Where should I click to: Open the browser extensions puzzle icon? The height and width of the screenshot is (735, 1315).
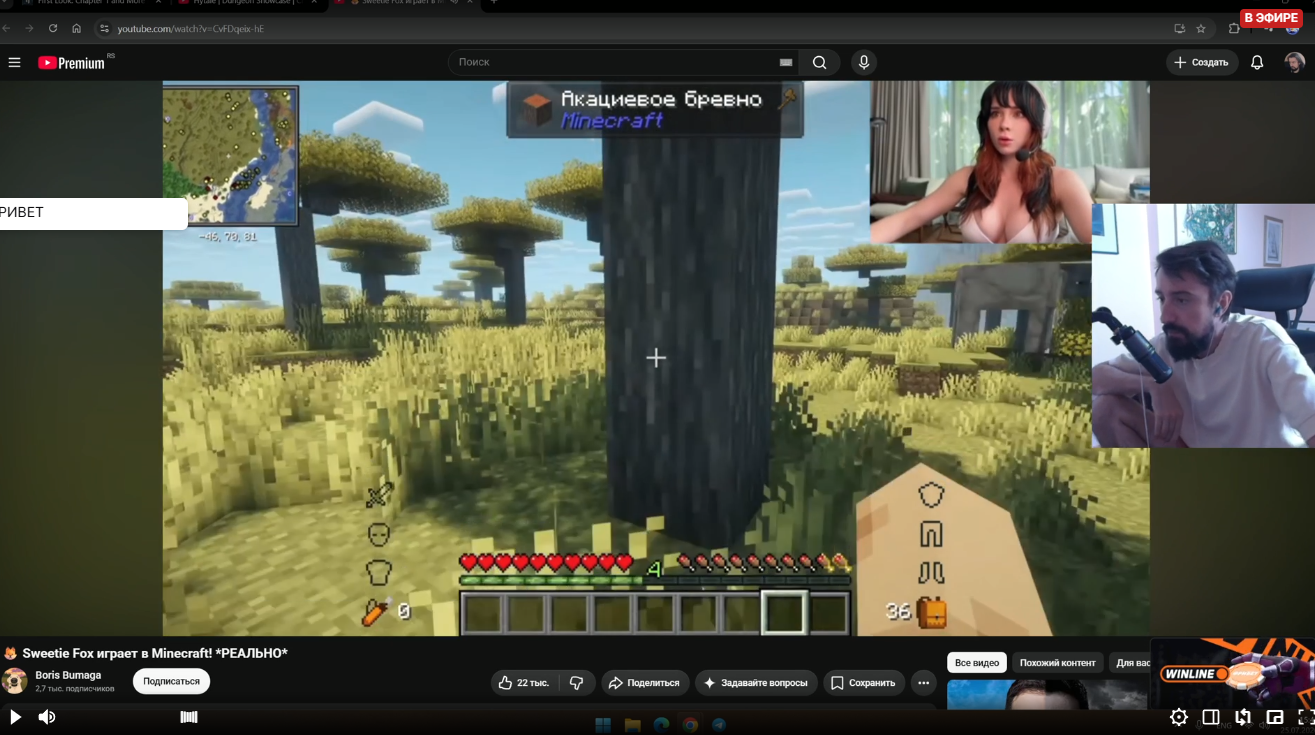(1234, 28)
